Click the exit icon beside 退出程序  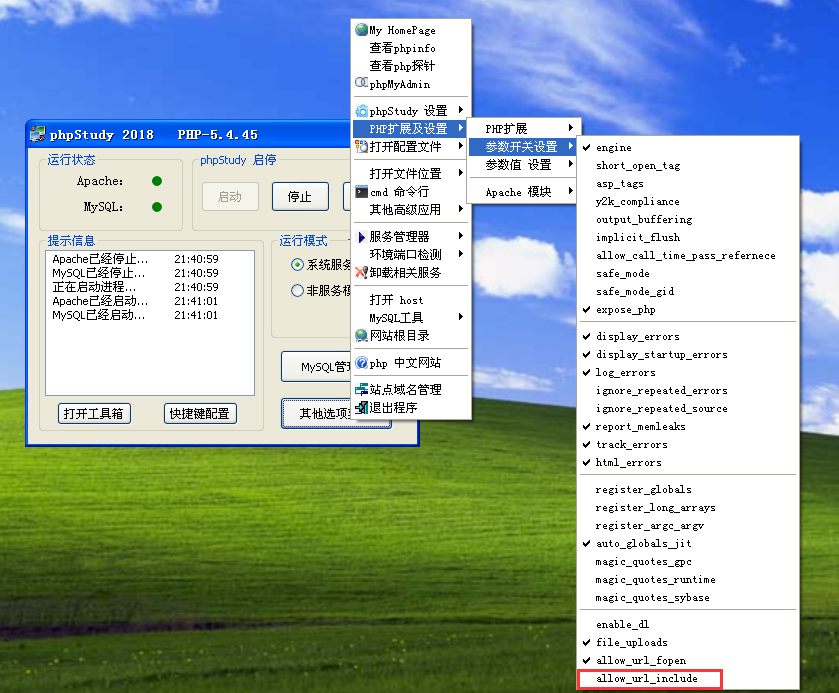[361, 407]
